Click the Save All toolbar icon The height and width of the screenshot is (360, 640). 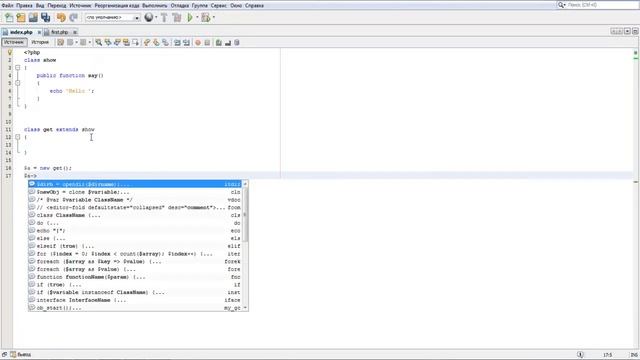[45, 18]
